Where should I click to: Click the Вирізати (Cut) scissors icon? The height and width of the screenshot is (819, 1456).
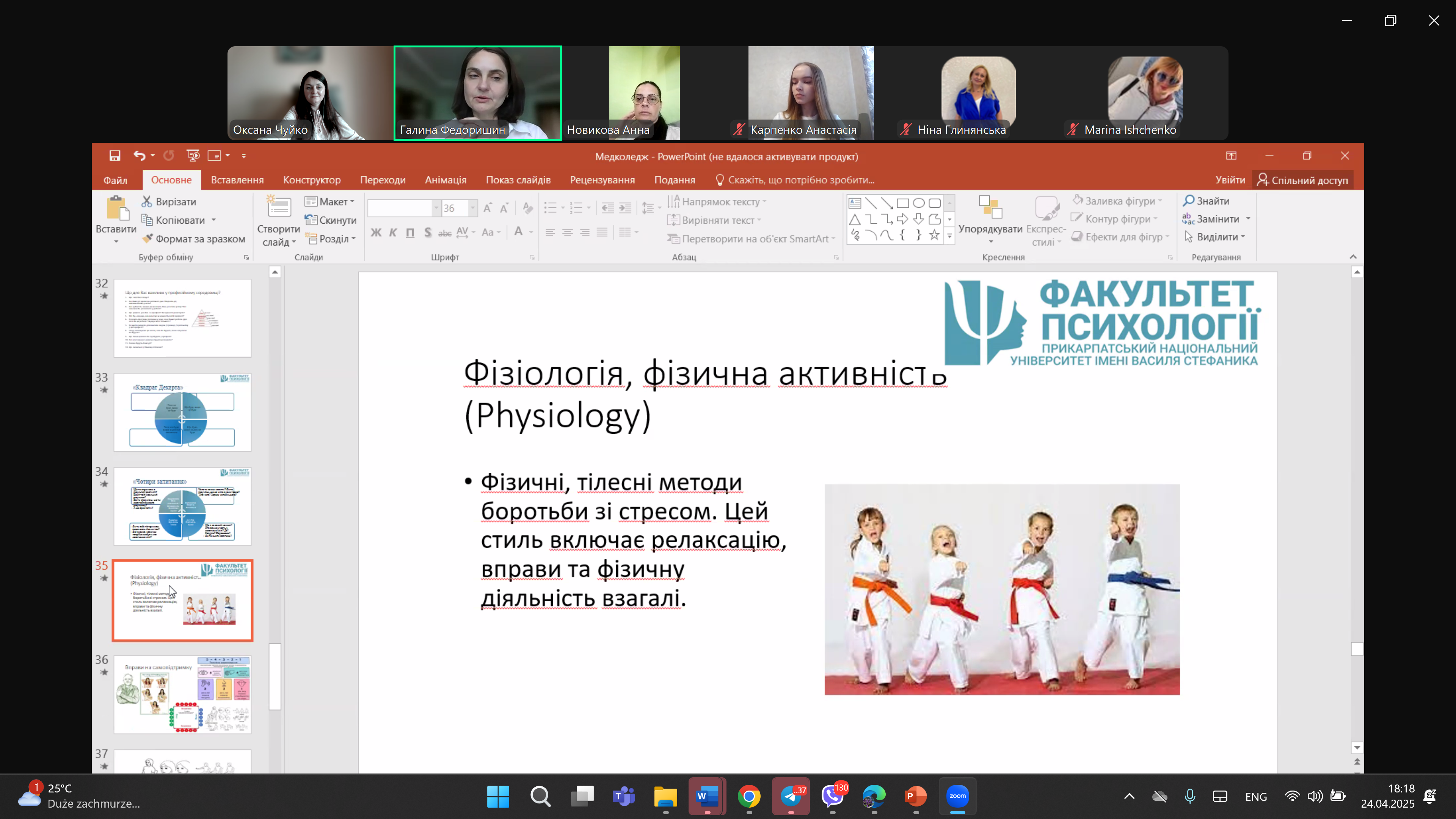point(147,202)
